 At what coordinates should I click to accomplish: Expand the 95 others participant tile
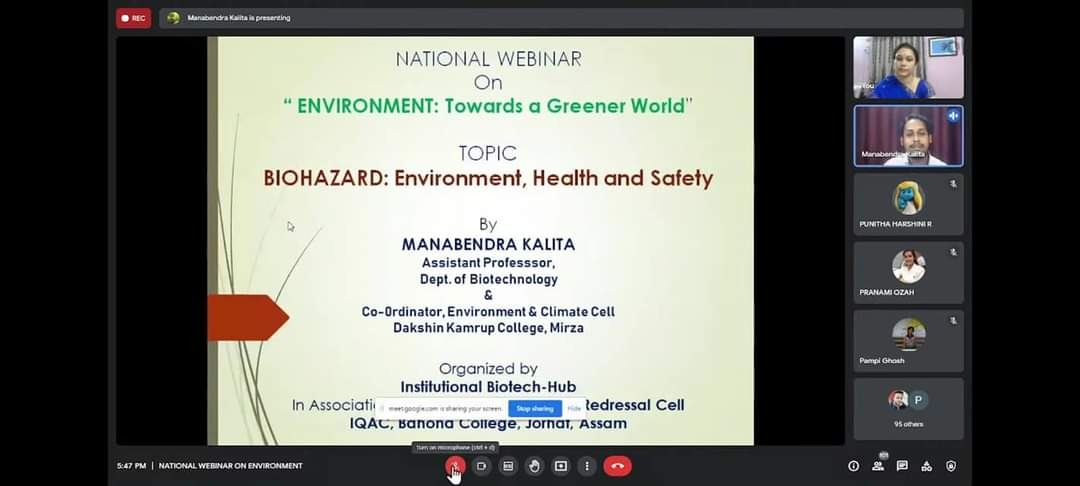point(908,408)
